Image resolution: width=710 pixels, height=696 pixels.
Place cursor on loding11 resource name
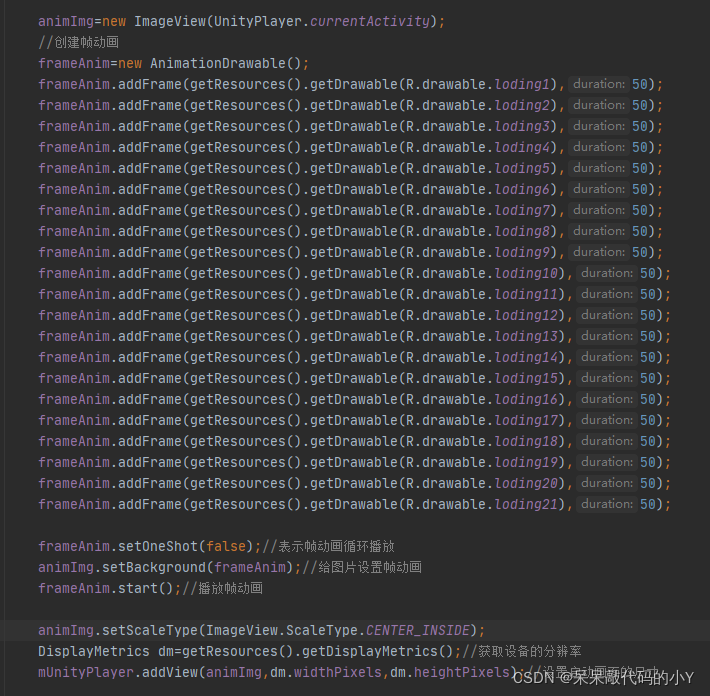pyautogui.click(x=526, y=294)
